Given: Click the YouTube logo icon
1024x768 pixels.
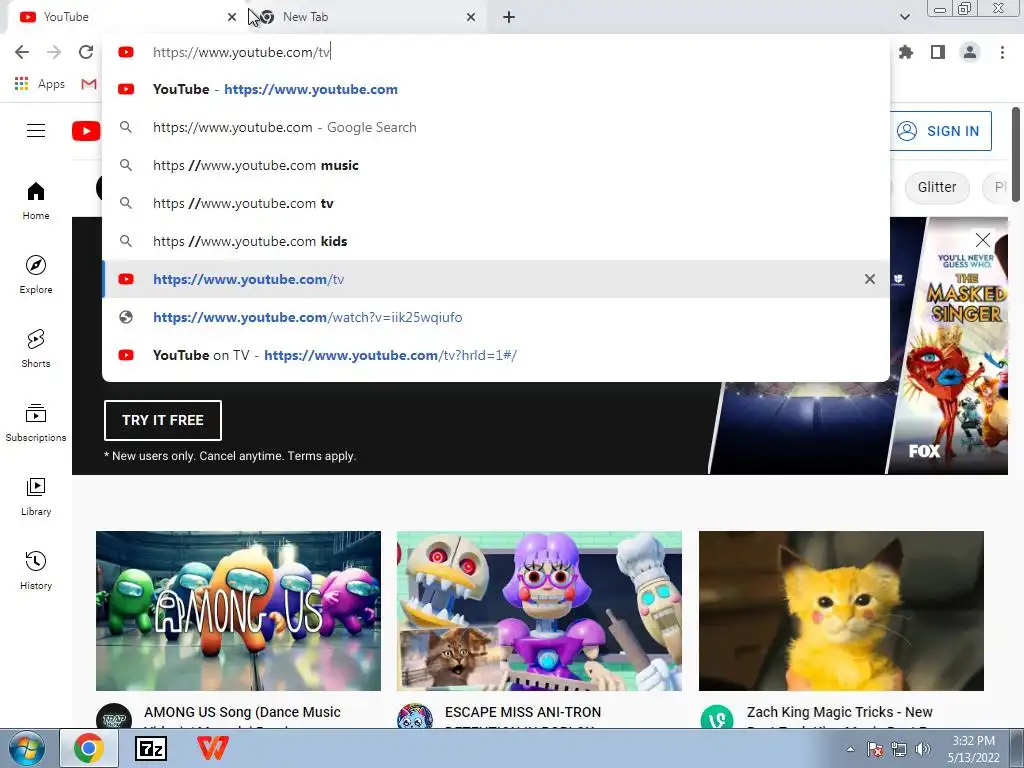Looking at the screenshot, I should pyautogui.click(x=86, y=131).
